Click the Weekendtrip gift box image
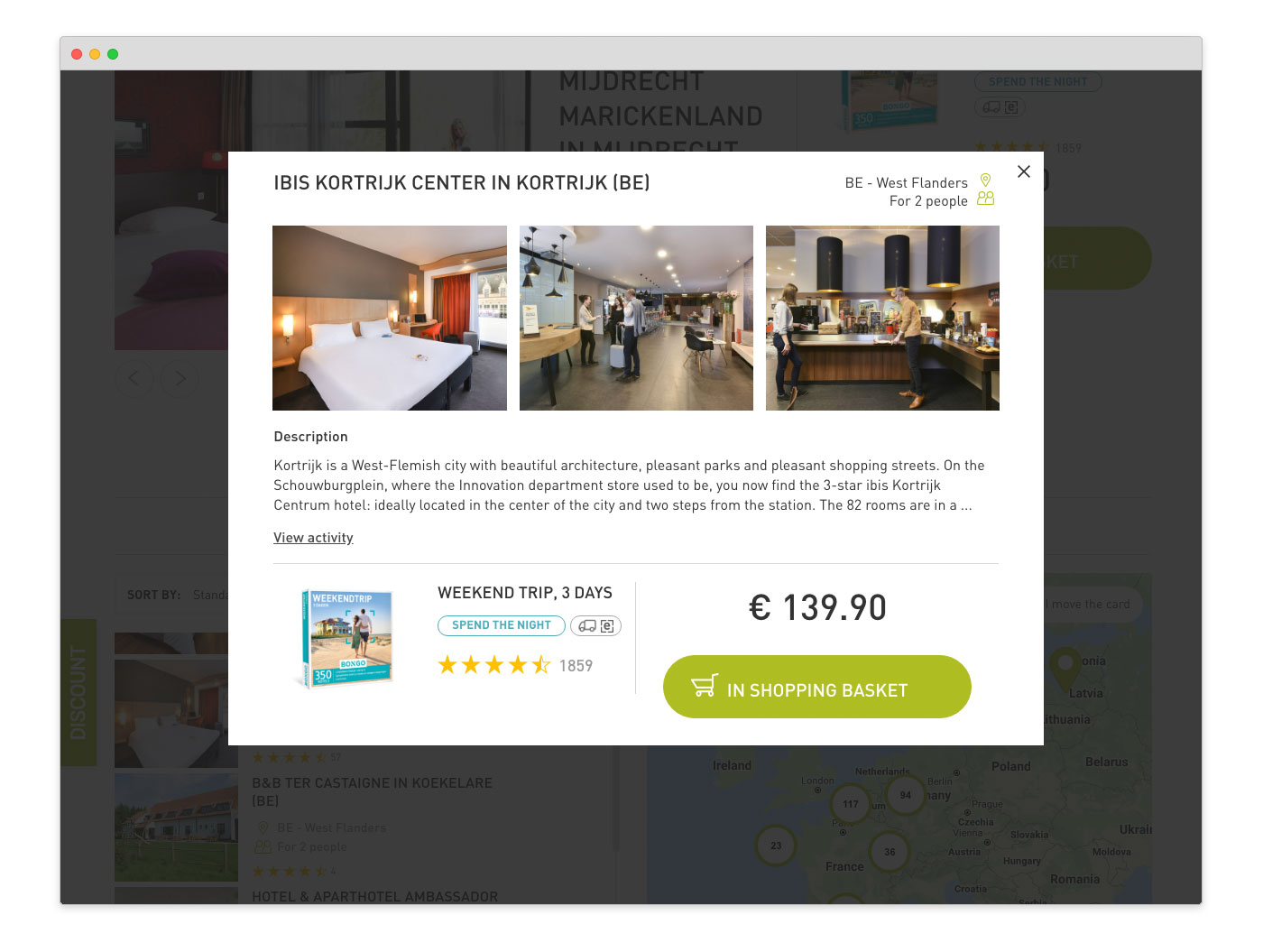 click(x=346, y=638)
